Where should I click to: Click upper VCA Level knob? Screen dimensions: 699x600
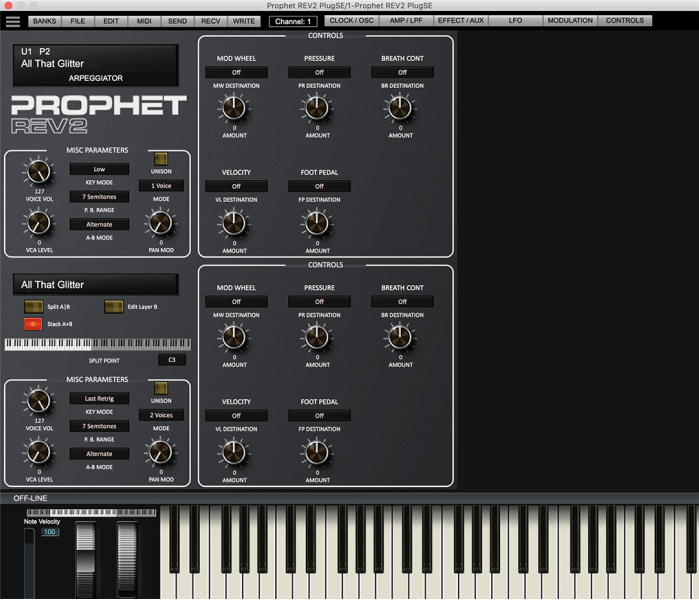click(x=39, y=223)
